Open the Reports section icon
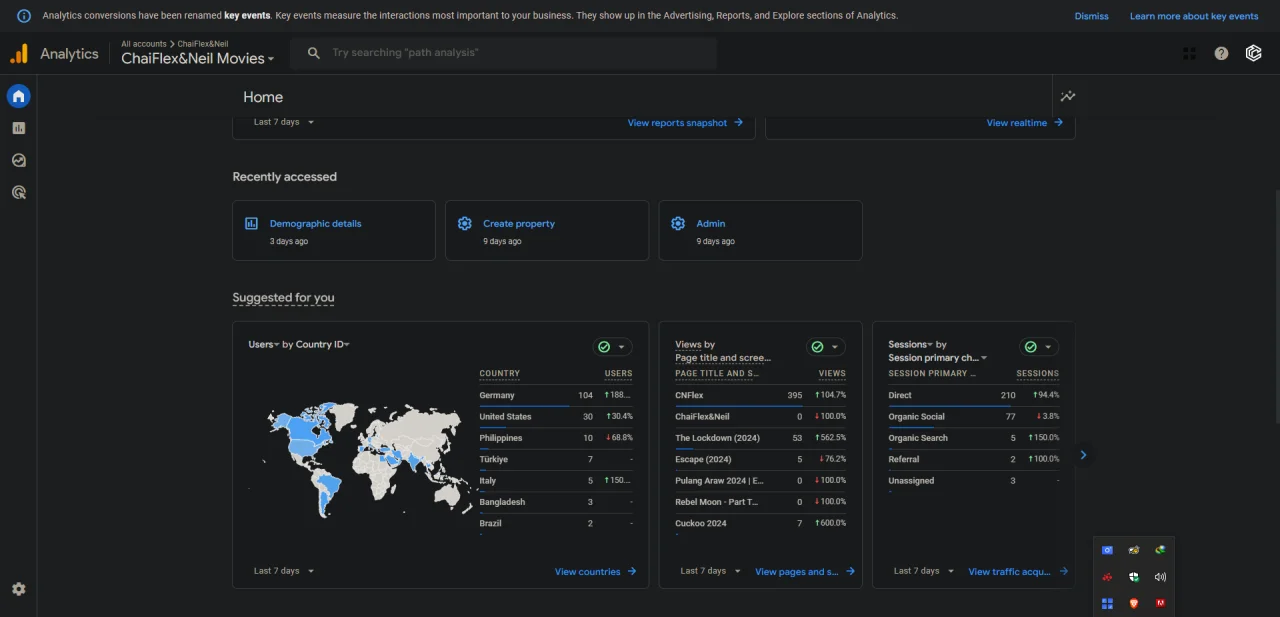Image resolution: width=1280 pixels, height=617 pixels. point(18,128)
